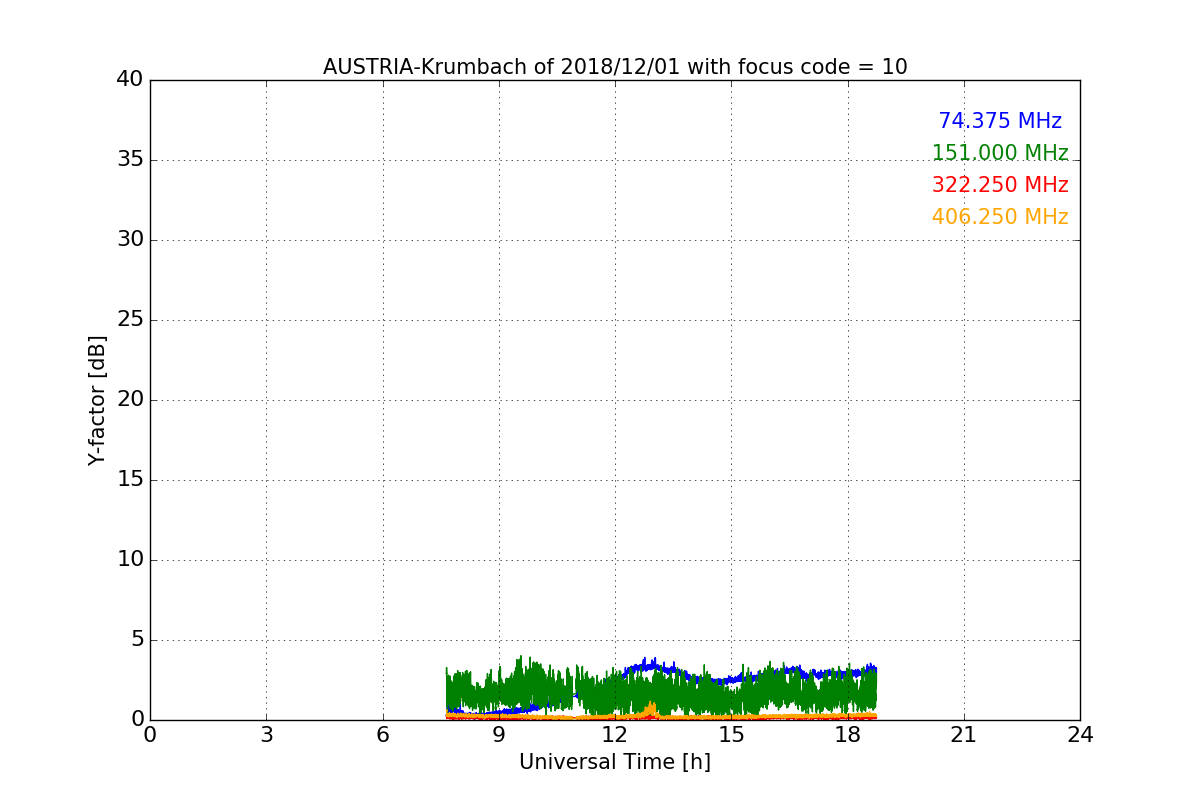Click y-axis tick value 20
Screen dimensions: 1200x800
130,400
